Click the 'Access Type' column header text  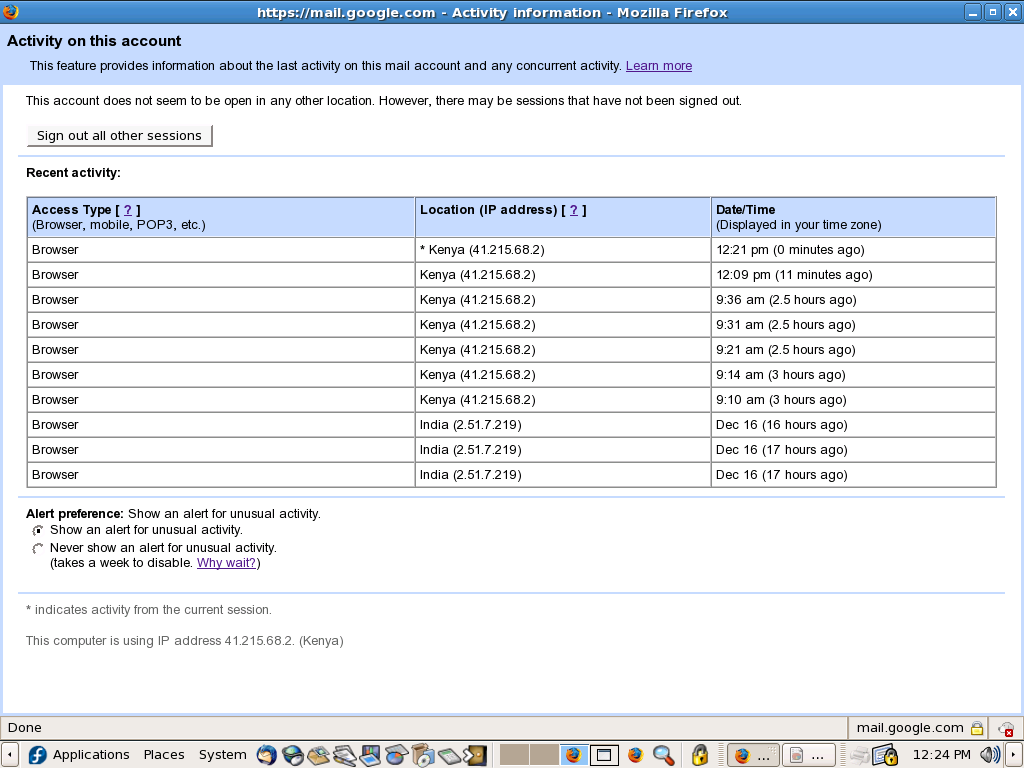point(71,210)
